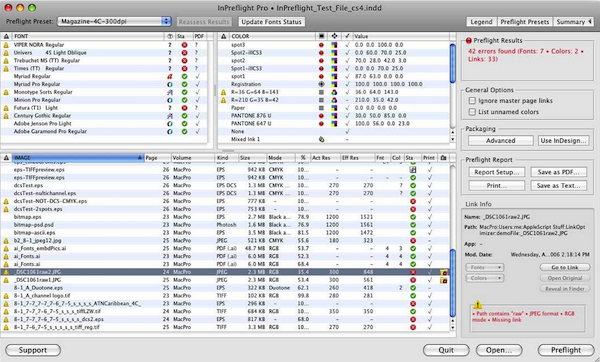Open the Preflight Preset dropdown
Screen dimensions: 600x362
[114, 21]
